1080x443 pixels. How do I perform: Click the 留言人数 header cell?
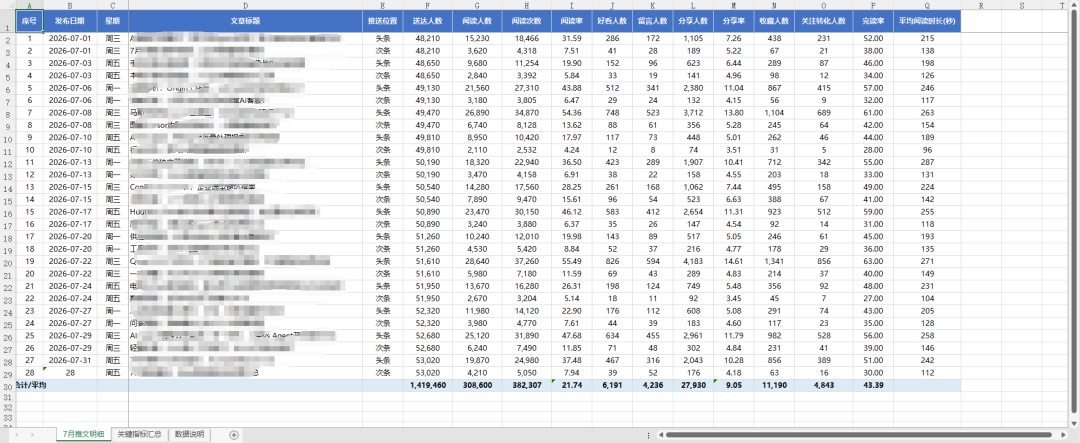[652, 21]
